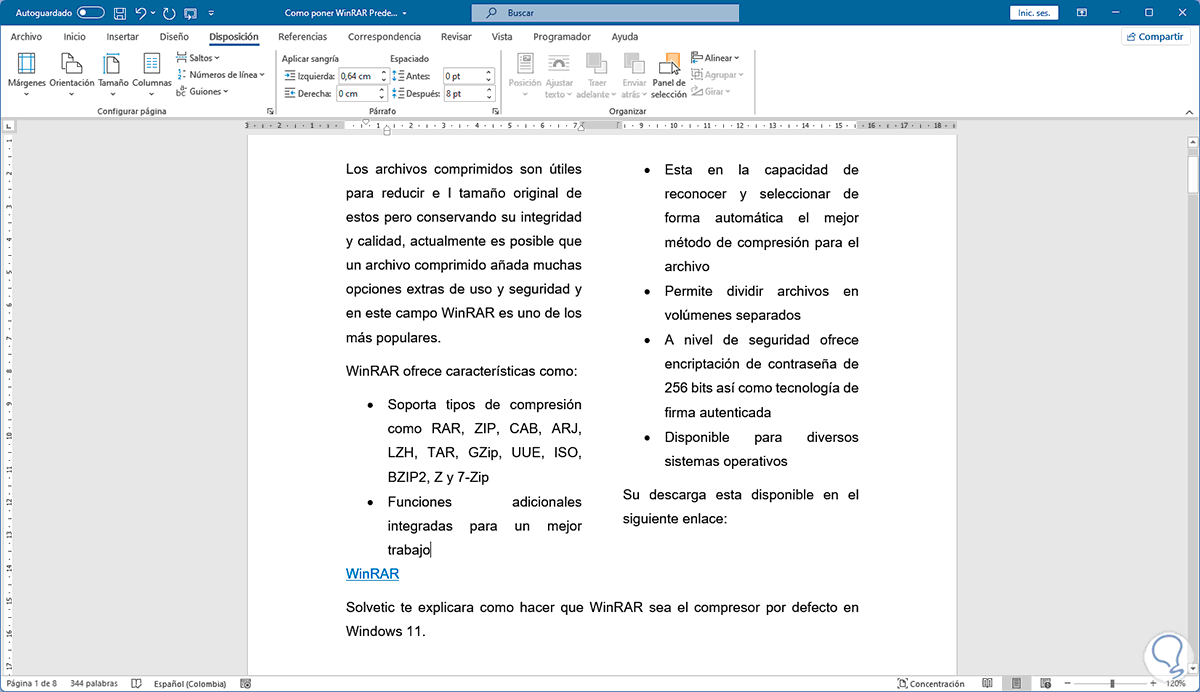
Task: Open the Vista tab
Action: point(502,37)
